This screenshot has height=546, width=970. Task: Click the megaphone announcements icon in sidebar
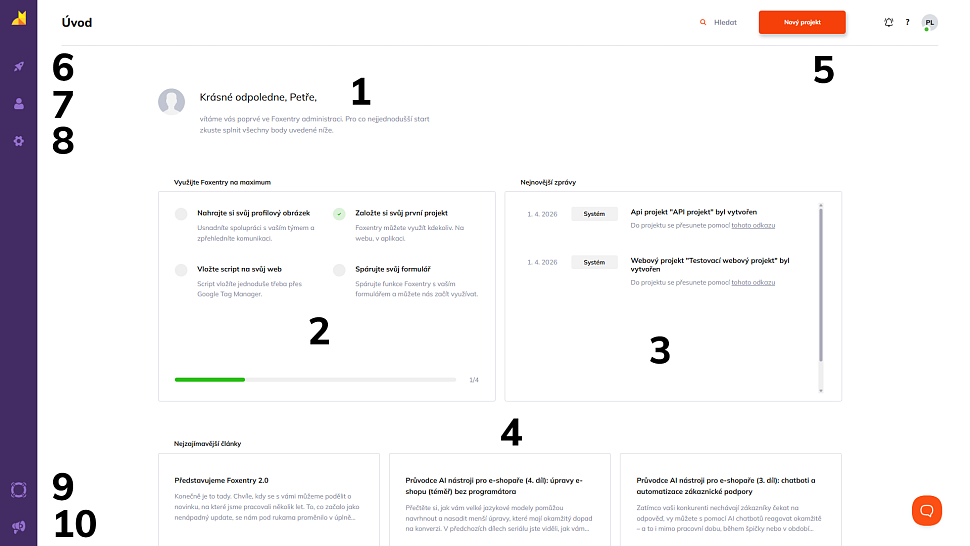(x=19, y=527)
